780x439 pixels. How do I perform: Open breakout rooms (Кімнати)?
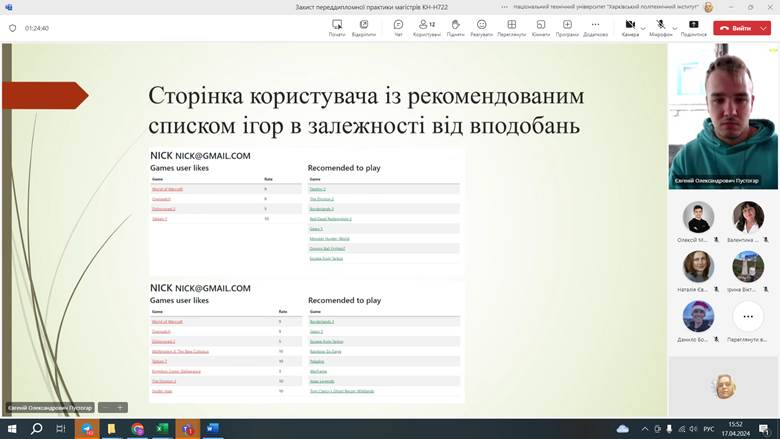pos(540,27)
